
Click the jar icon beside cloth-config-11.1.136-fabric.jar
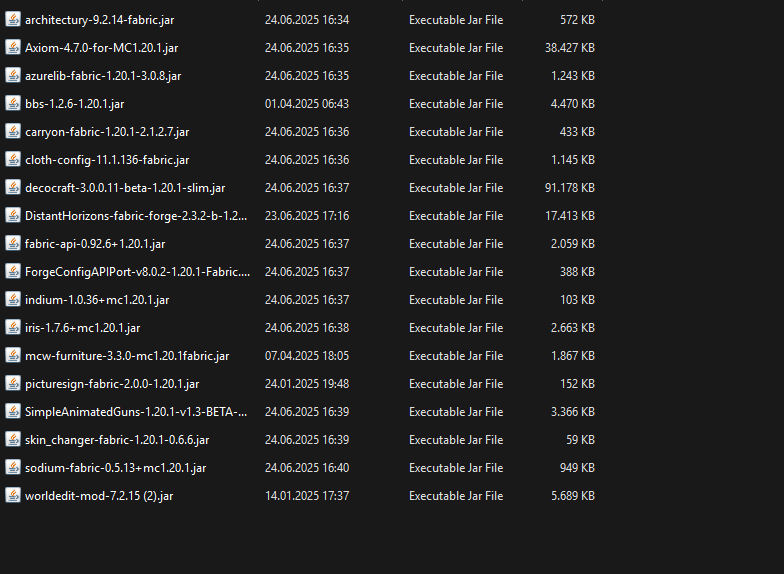[x=13, y=160]
